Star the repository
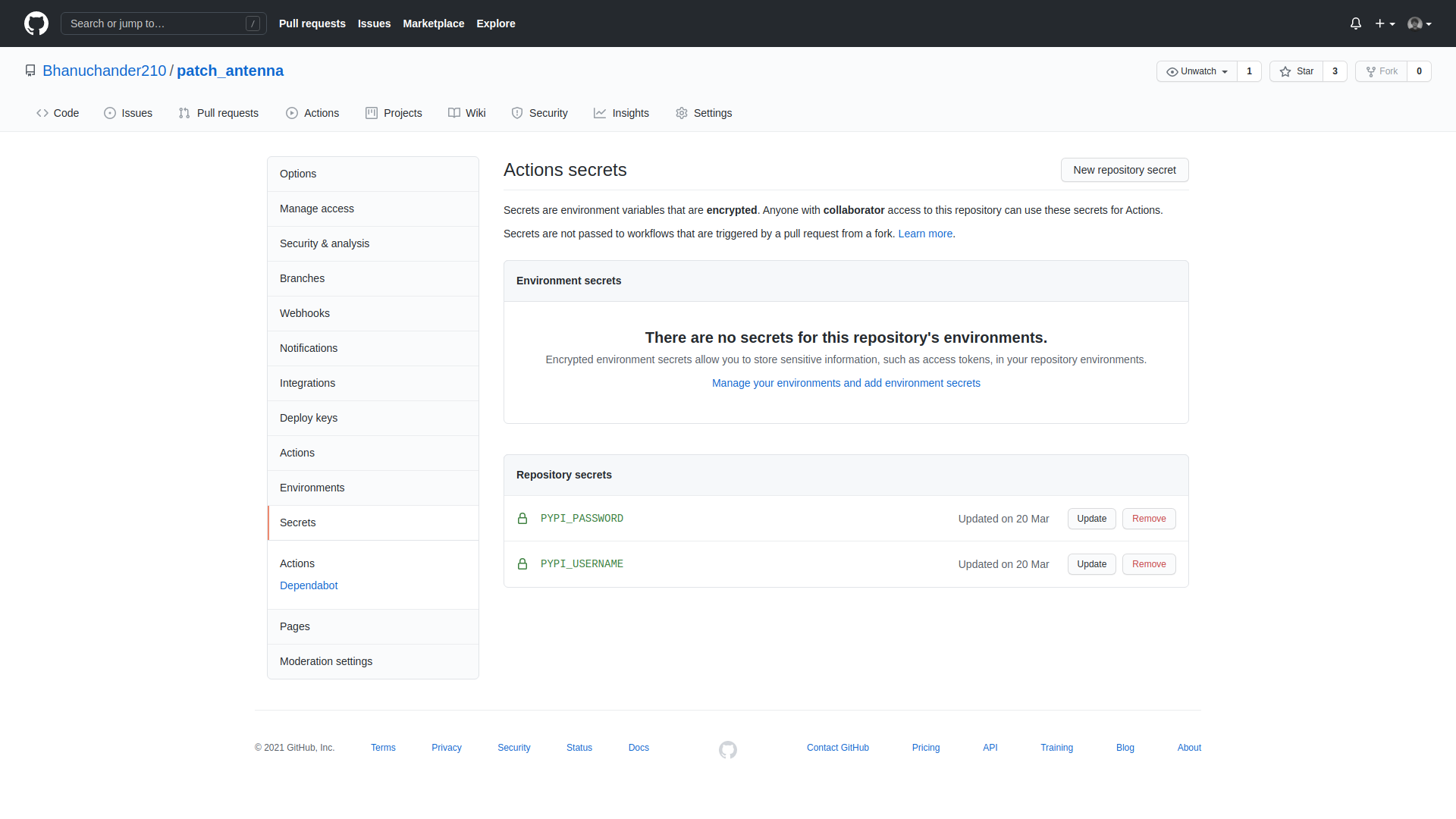 (x=1297, y=71)
